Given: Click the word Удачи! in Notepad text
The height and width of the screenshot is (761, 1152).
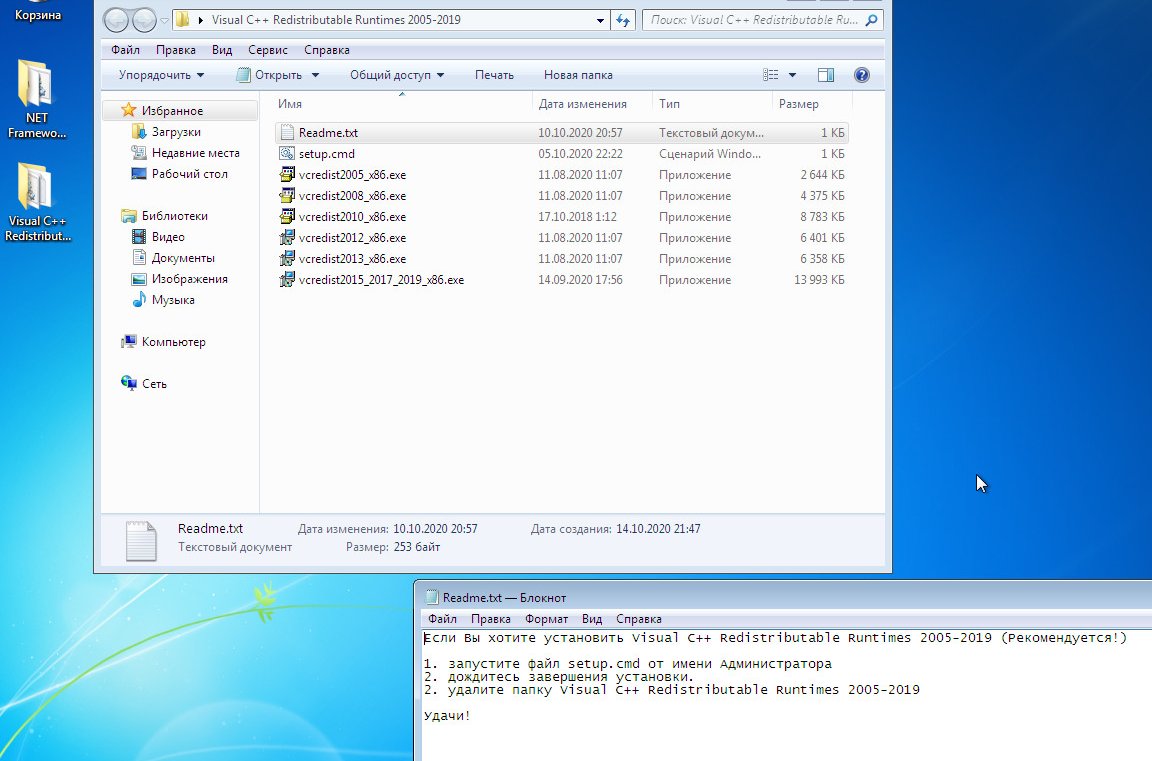Looking at the screenshot, I should point(447,715).
